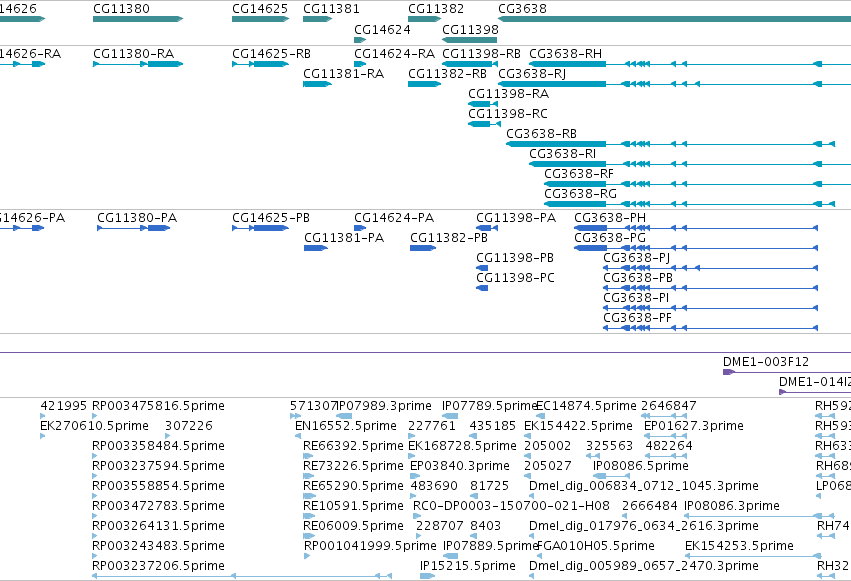Click protein CG14624-PA
Screen dimensions: 851x581
tap(394, 218)
